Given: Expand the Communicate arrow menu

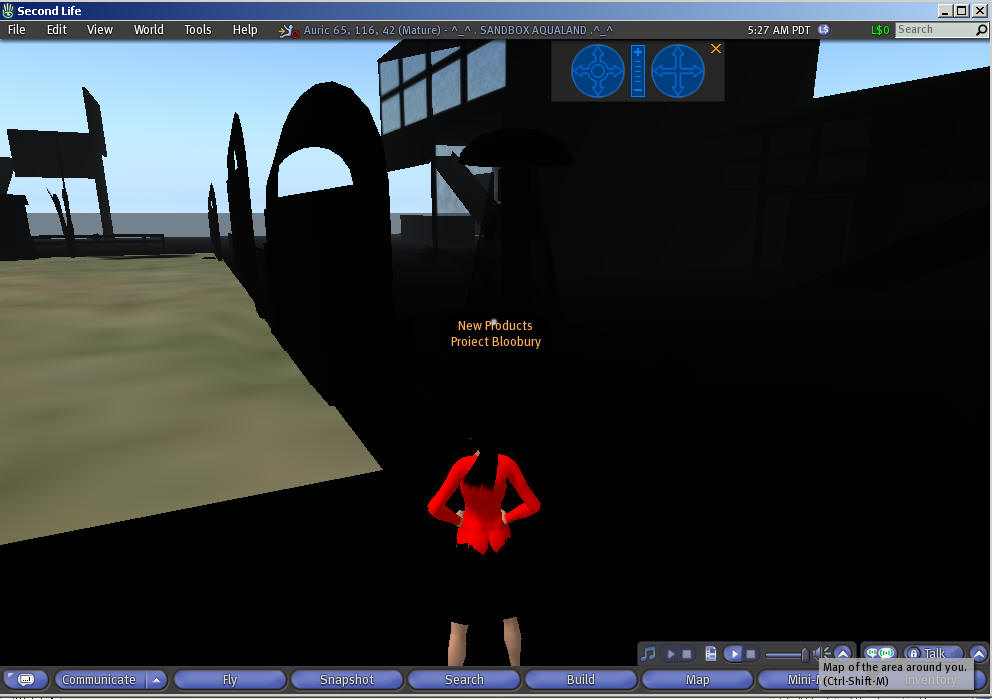Looking at the screenshot, I should [156, 679].
